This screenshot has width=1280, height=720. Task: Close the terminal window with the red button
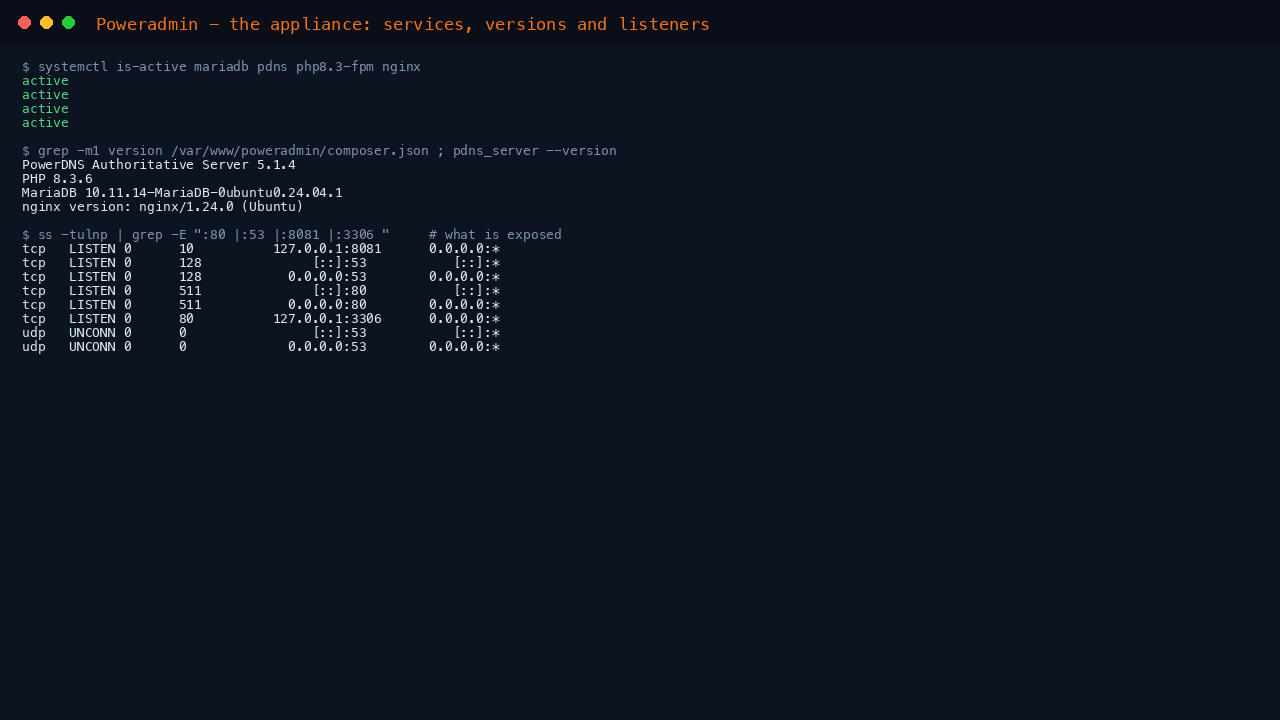click(24, 23)
